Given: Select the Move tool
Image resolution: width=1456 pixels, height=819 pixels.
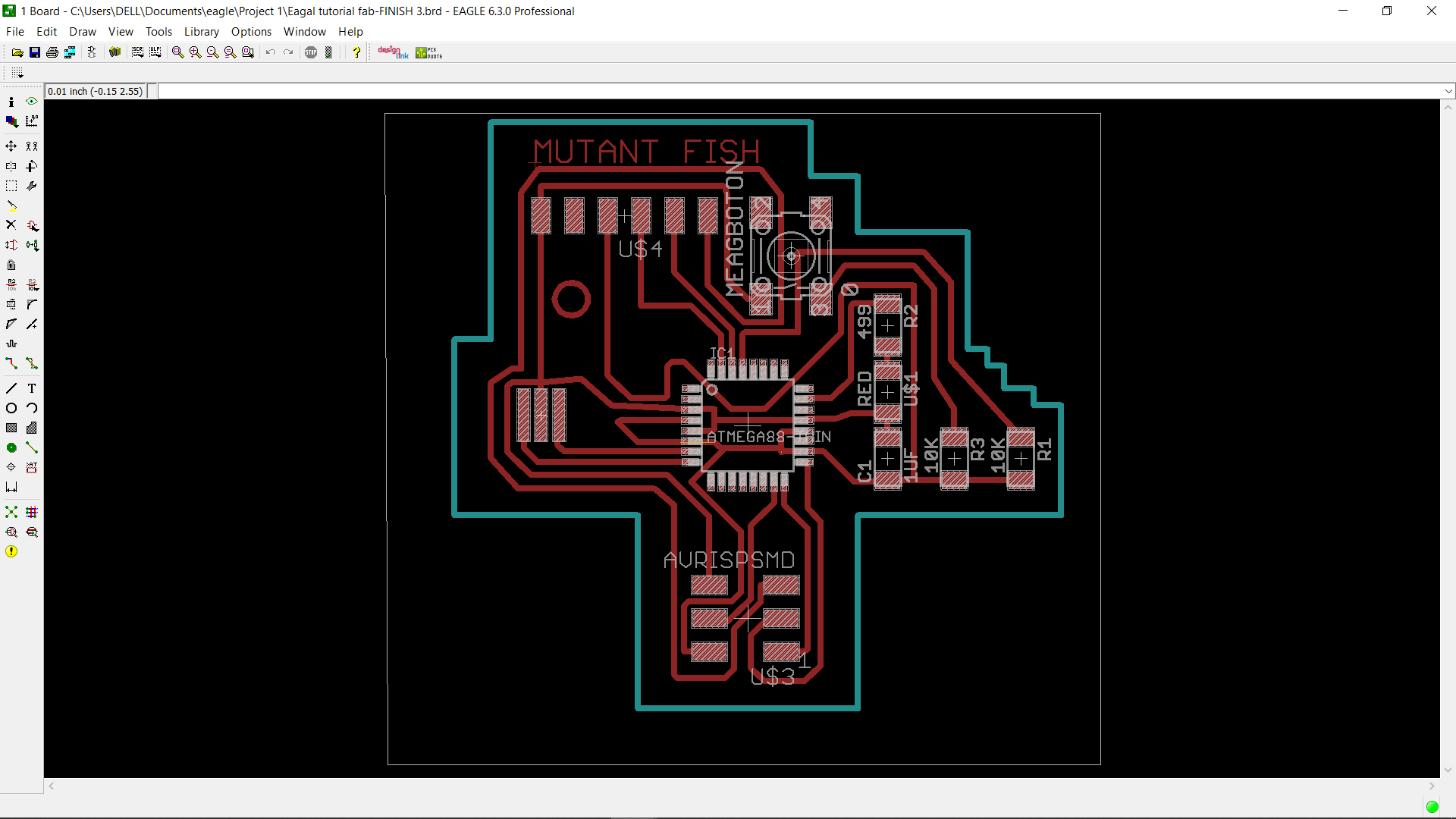Looking at the screenshot, I should click(11, 146).
